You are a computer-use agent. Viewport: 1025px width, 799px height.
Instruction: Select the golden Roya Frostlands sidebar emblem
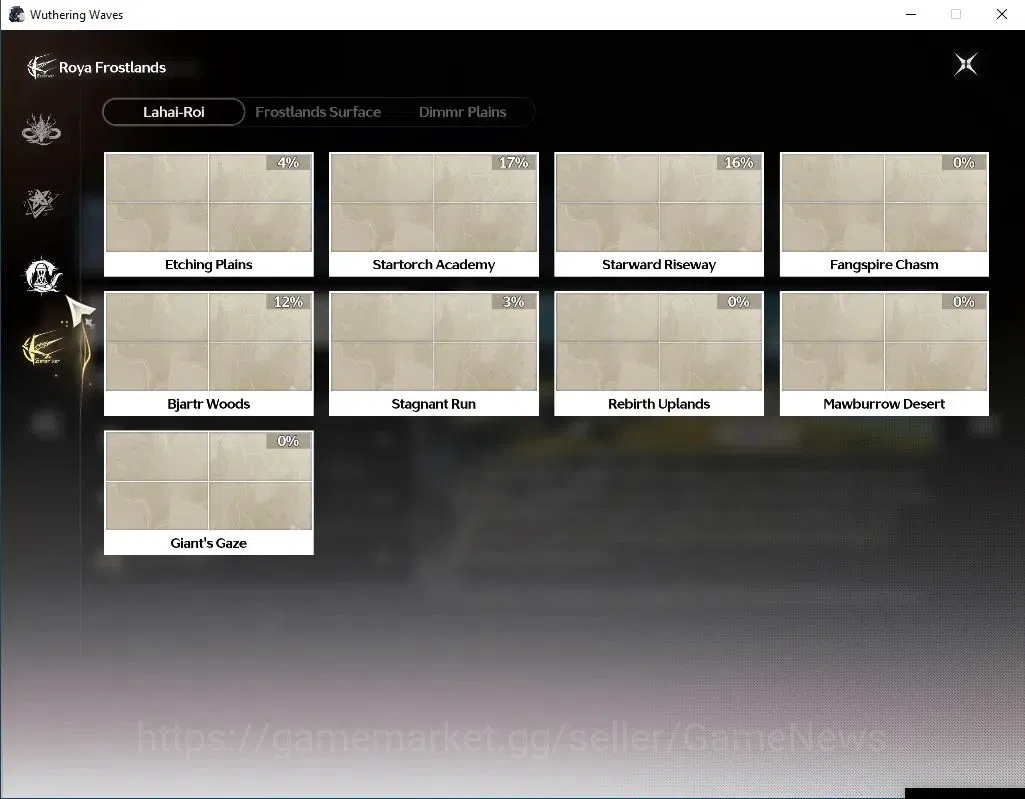(x=43, y=348)
